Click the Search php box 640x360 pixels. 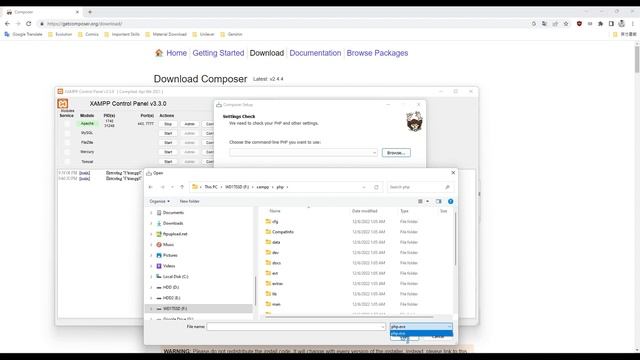(420, 187)
